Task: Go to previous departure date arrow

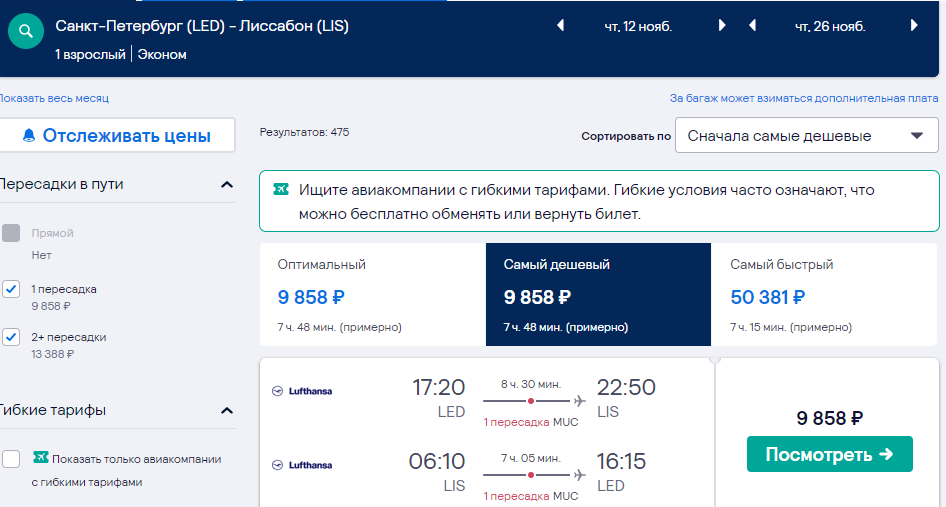Action: [560, 25]
